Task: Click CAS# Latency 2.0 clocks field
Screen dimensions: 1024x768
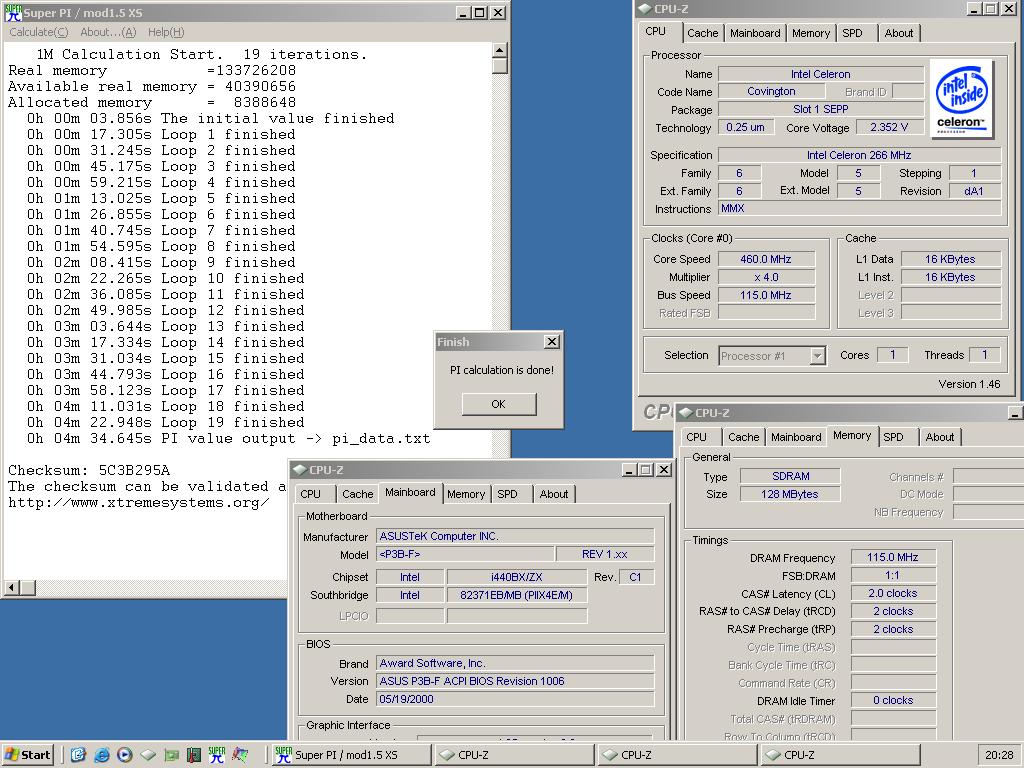Action: (x=893, y=594)
